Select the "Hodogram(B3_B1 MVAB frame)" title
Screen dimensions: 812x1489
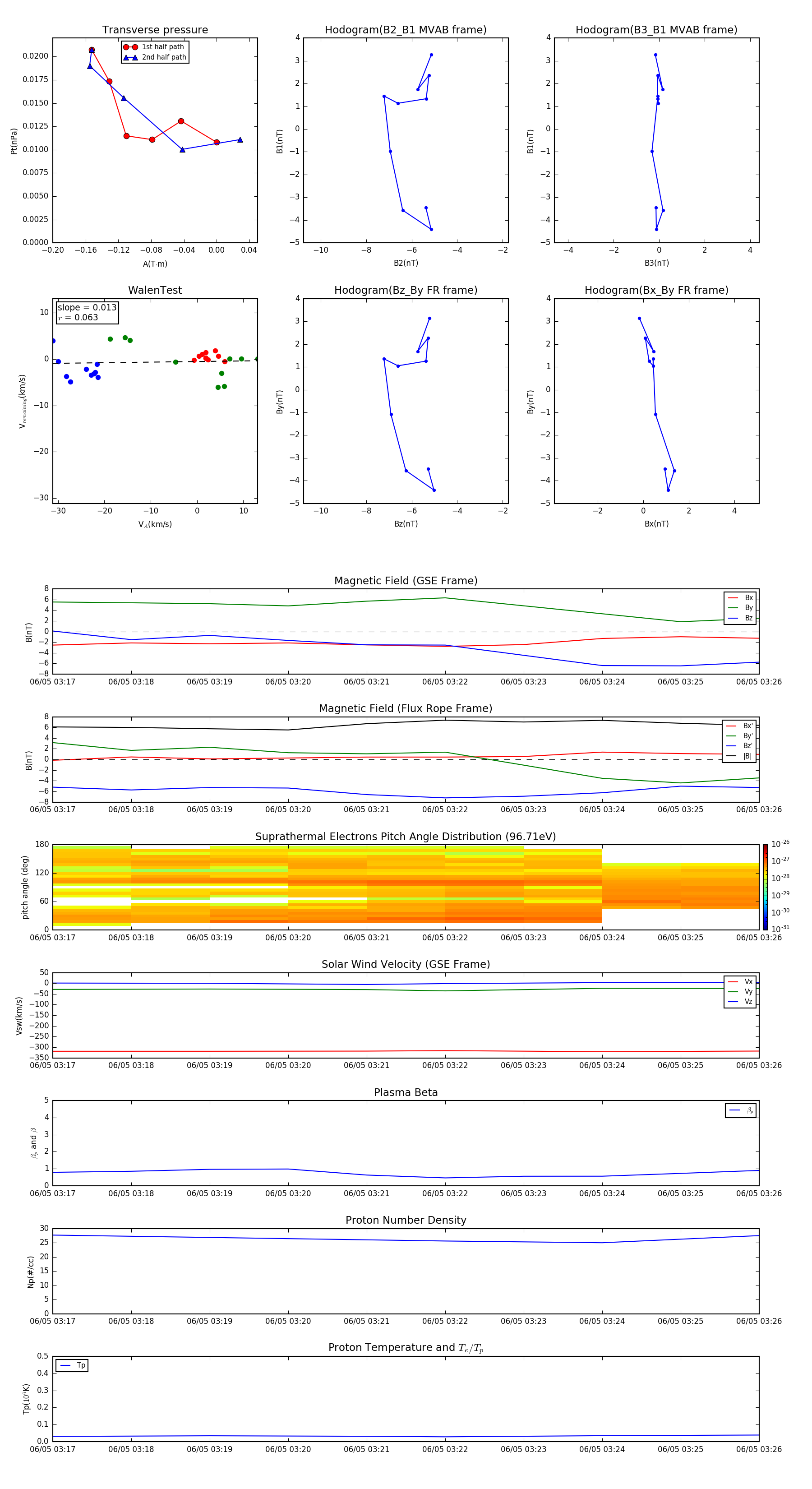(656, 30)
